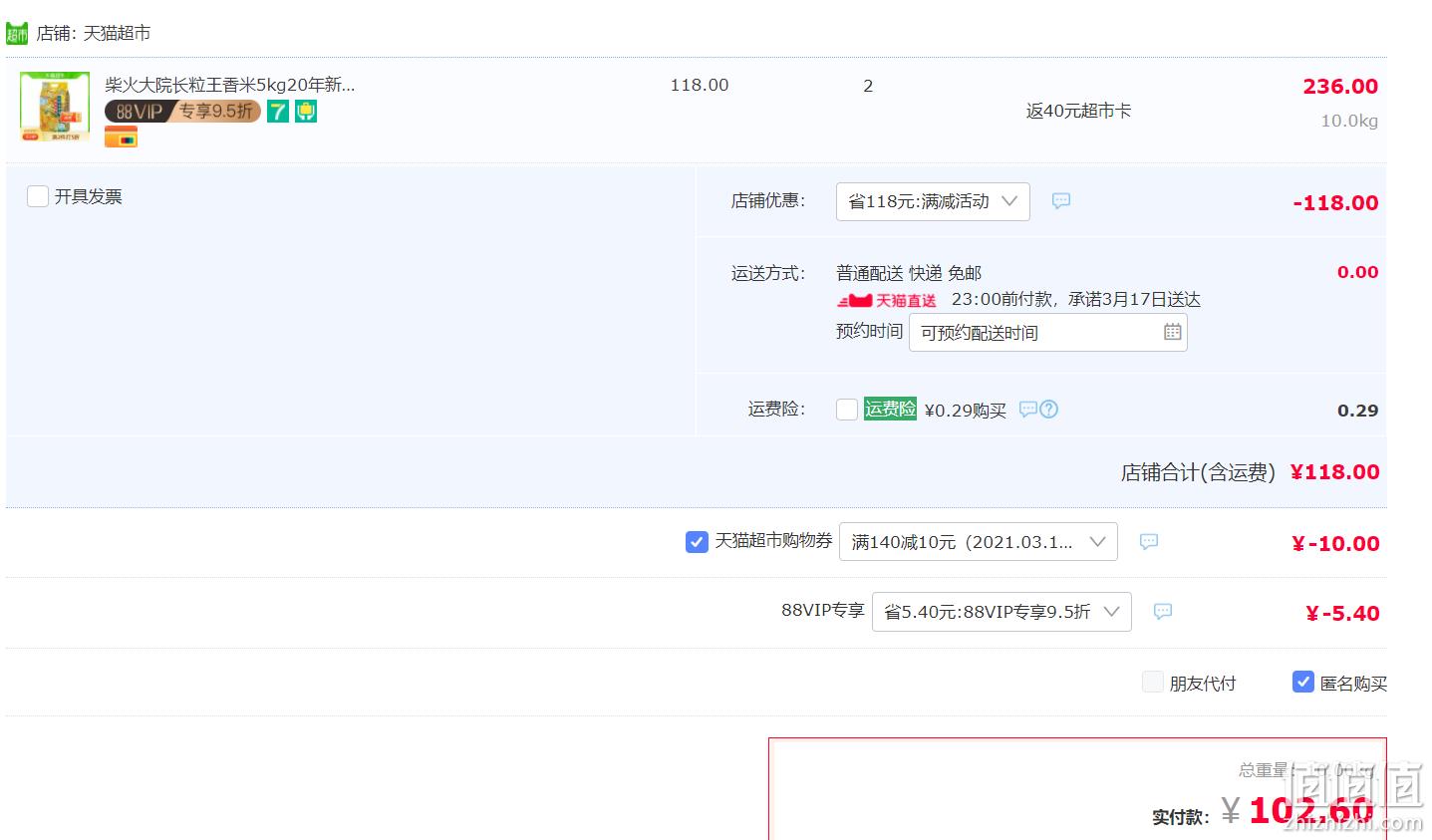Click the comment icon beside 88VIP dropdown

1163,612
